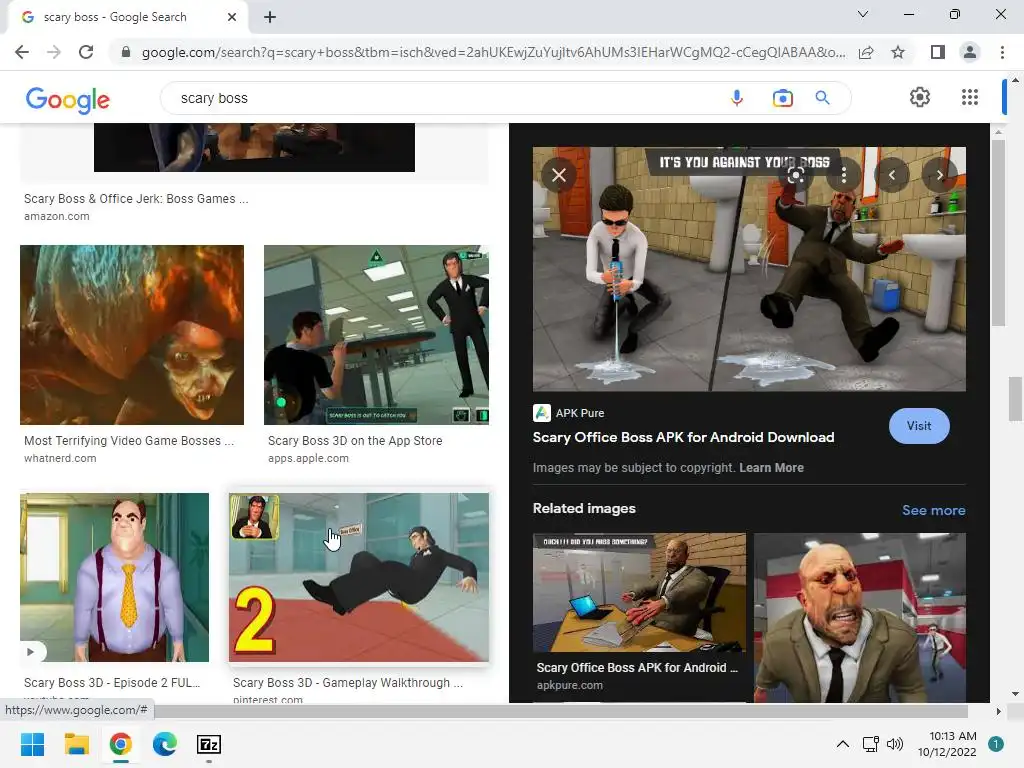Click 'See more' related images
The width and height of the screenshot is (1024, 768).
(x=933, y=510)
